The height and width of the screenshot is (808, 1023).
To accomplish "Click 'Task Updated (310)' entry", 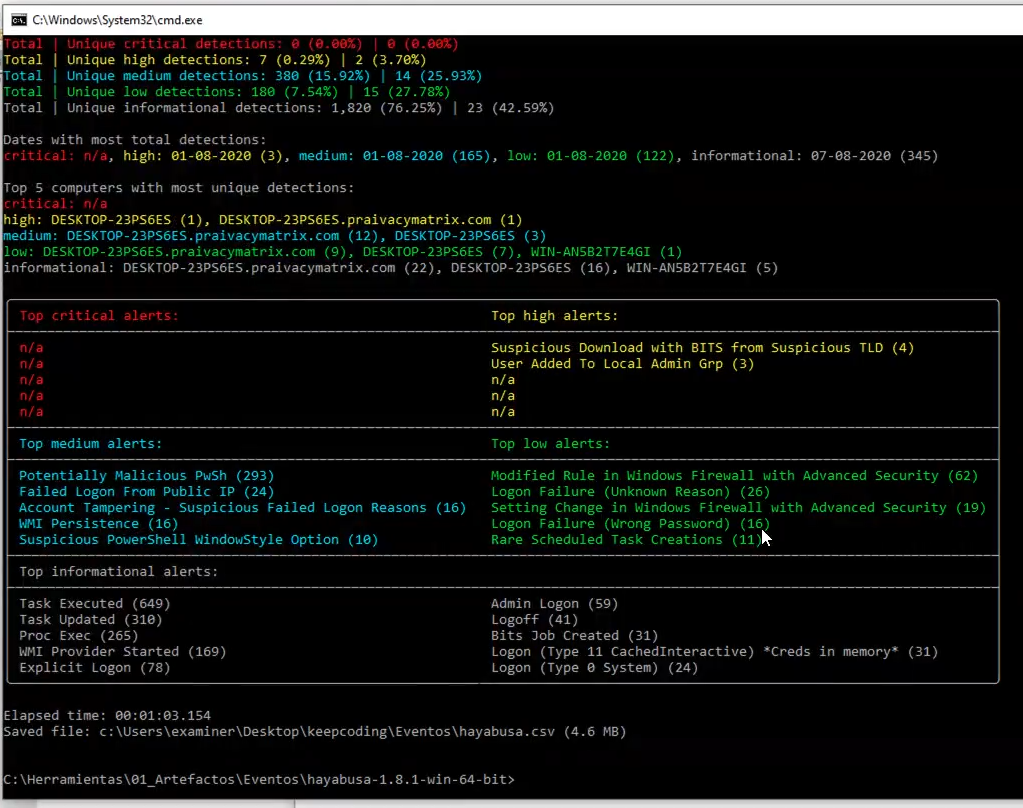I will click(91, 619).
